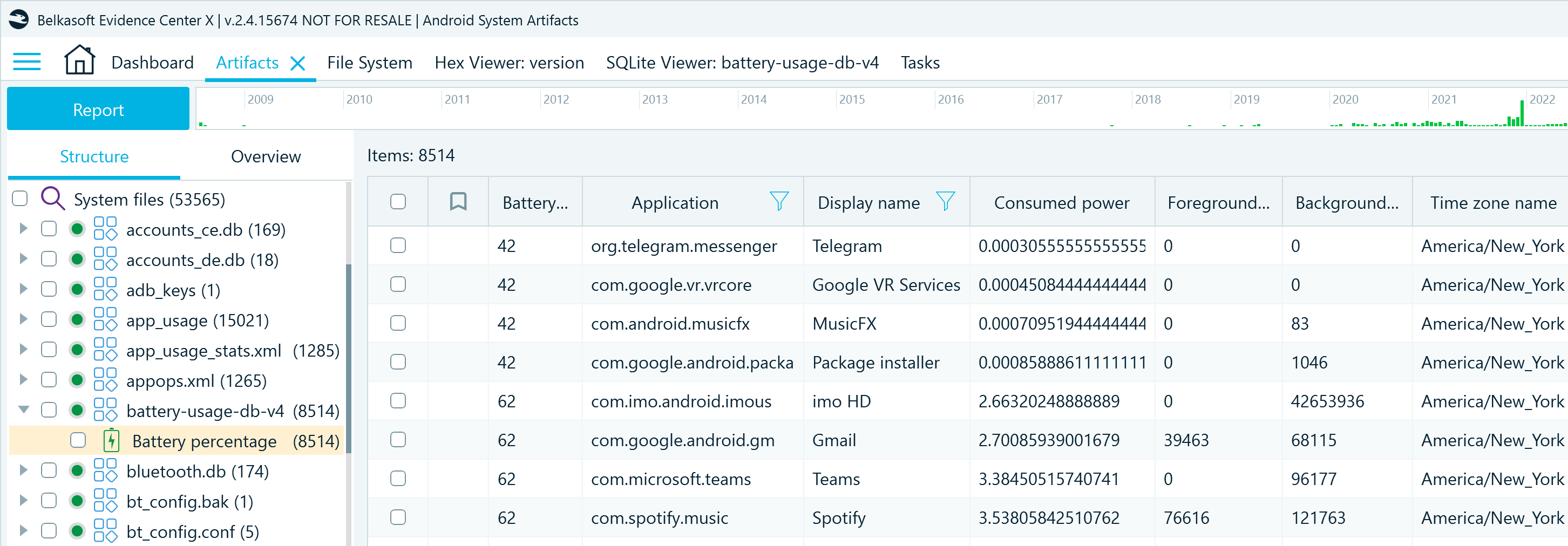1568x546 pixels.
Task: Select the com.microsoft.teams application cell
Action: tap(693, 479)
